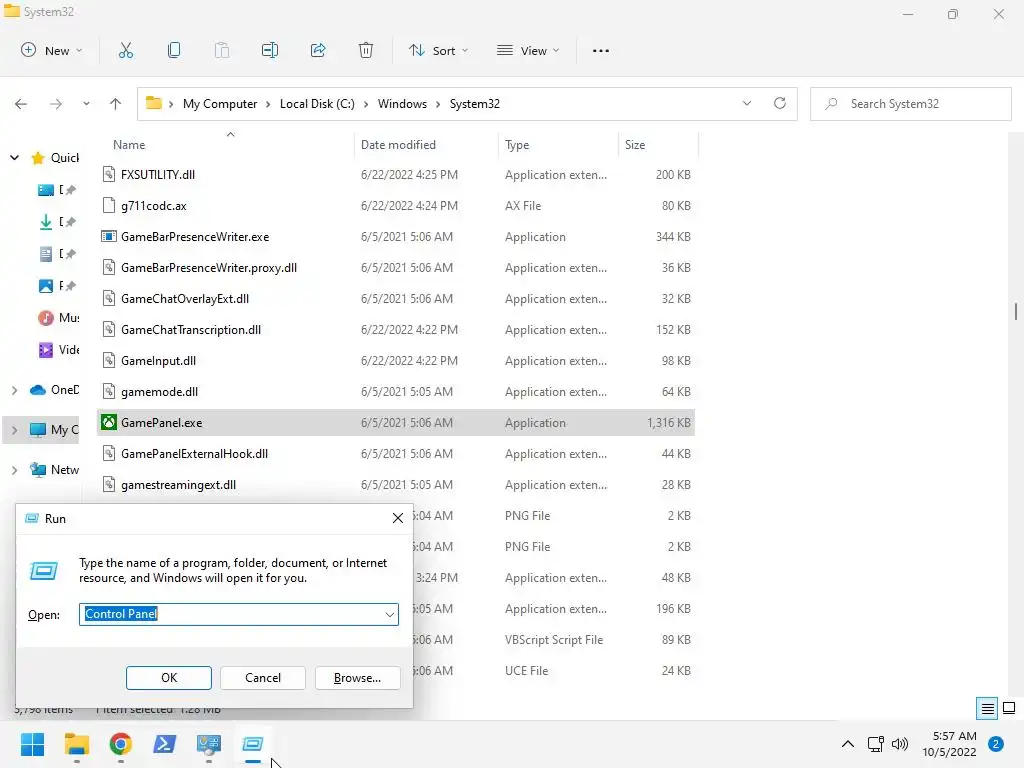Click the Copy icon in toolbar
The height and width of the screenshot is (768, 1024).
(174, 50)
